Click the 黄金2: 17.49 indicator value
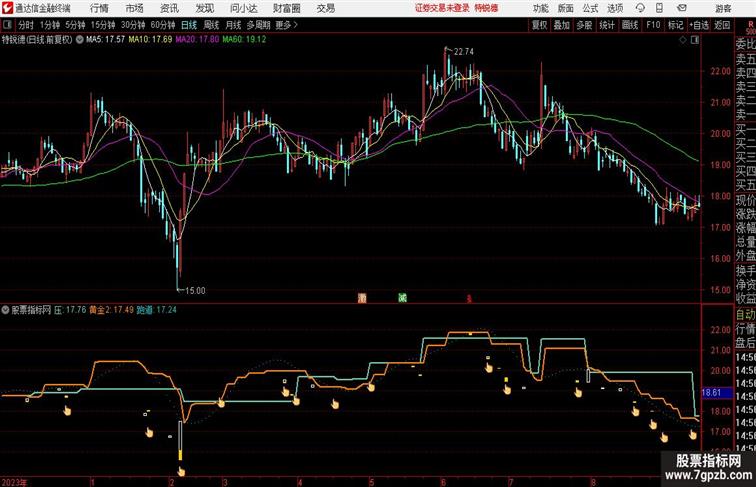The height and width of the screenshot is (487, 756). [x=111, y=310]
